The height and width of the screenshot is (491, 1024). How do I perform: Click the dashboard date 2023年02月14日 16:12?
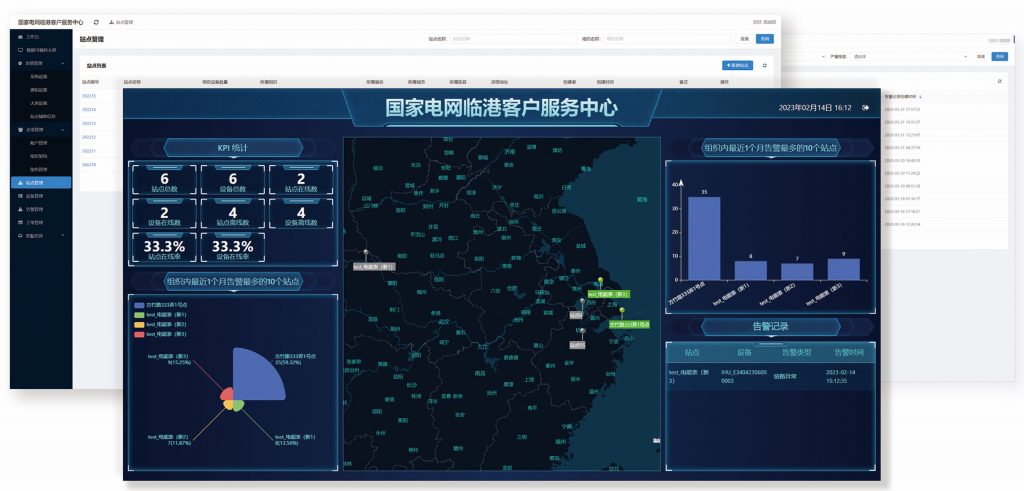pyautogui.click(x=814, y=108)
